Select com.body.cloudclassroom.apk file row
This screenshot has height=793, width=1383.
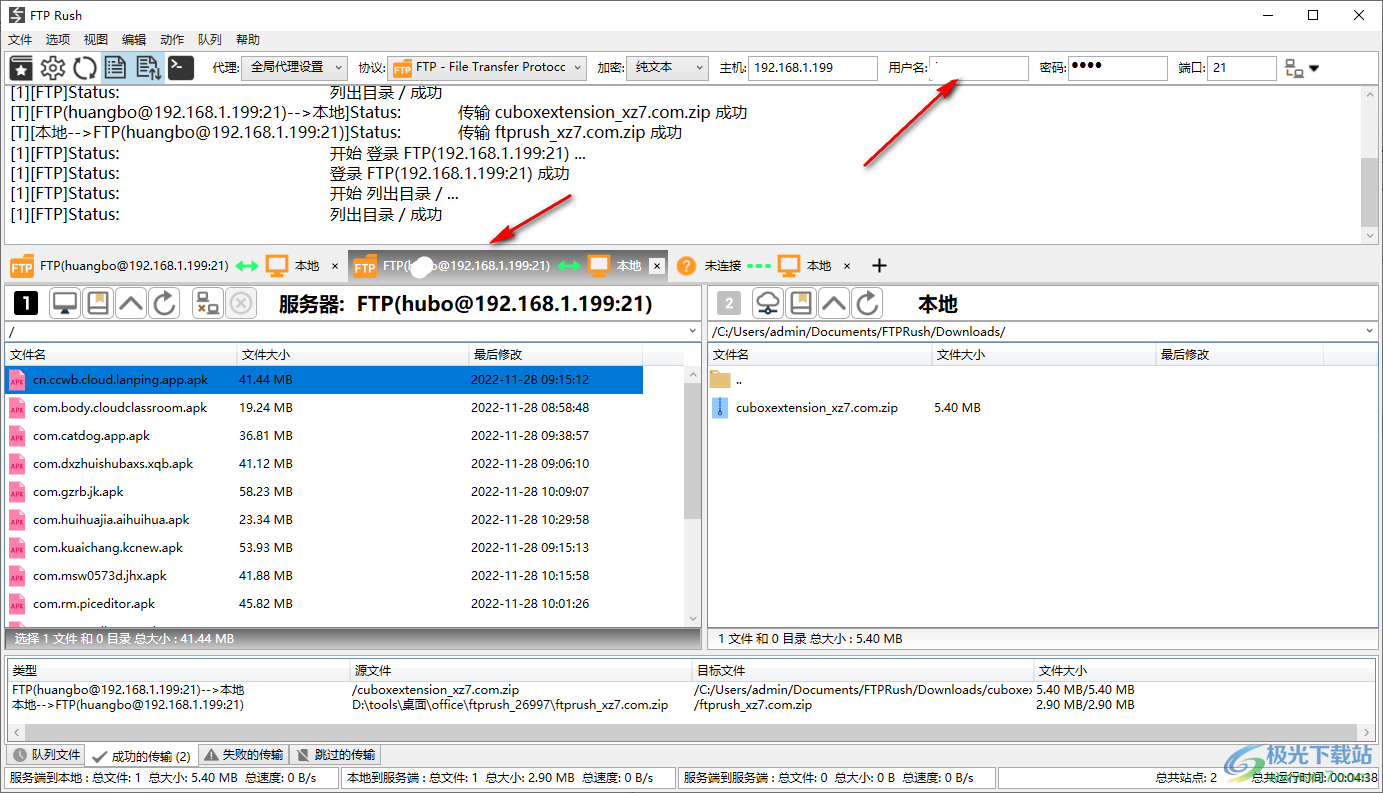coord(324,407)
